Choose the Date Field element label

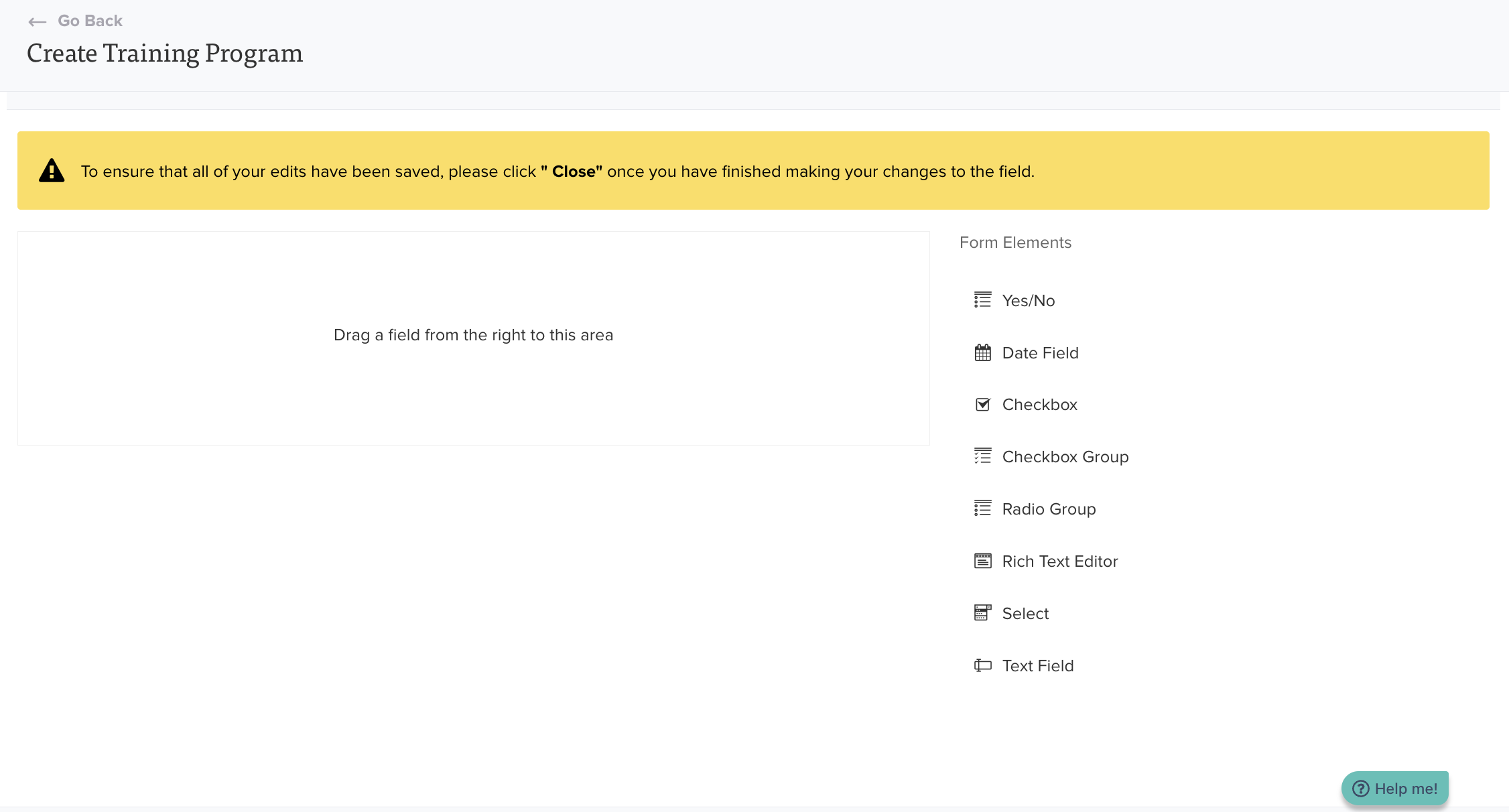(1040, 353)
